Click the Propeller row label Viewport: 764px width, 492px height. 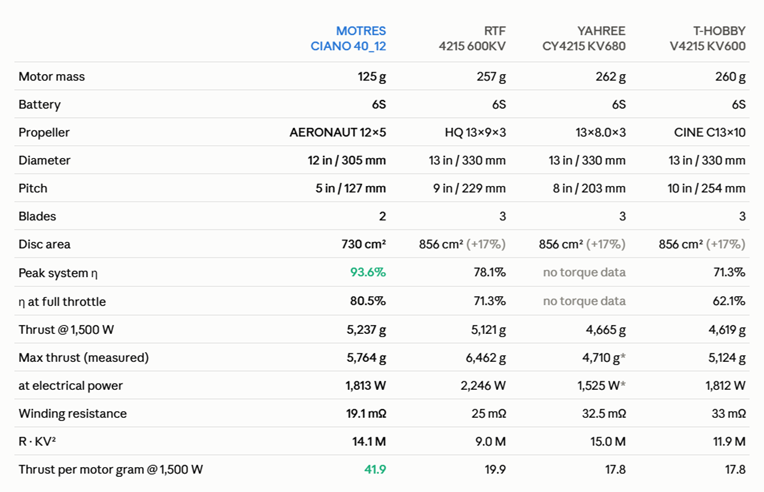coord(44,132)
